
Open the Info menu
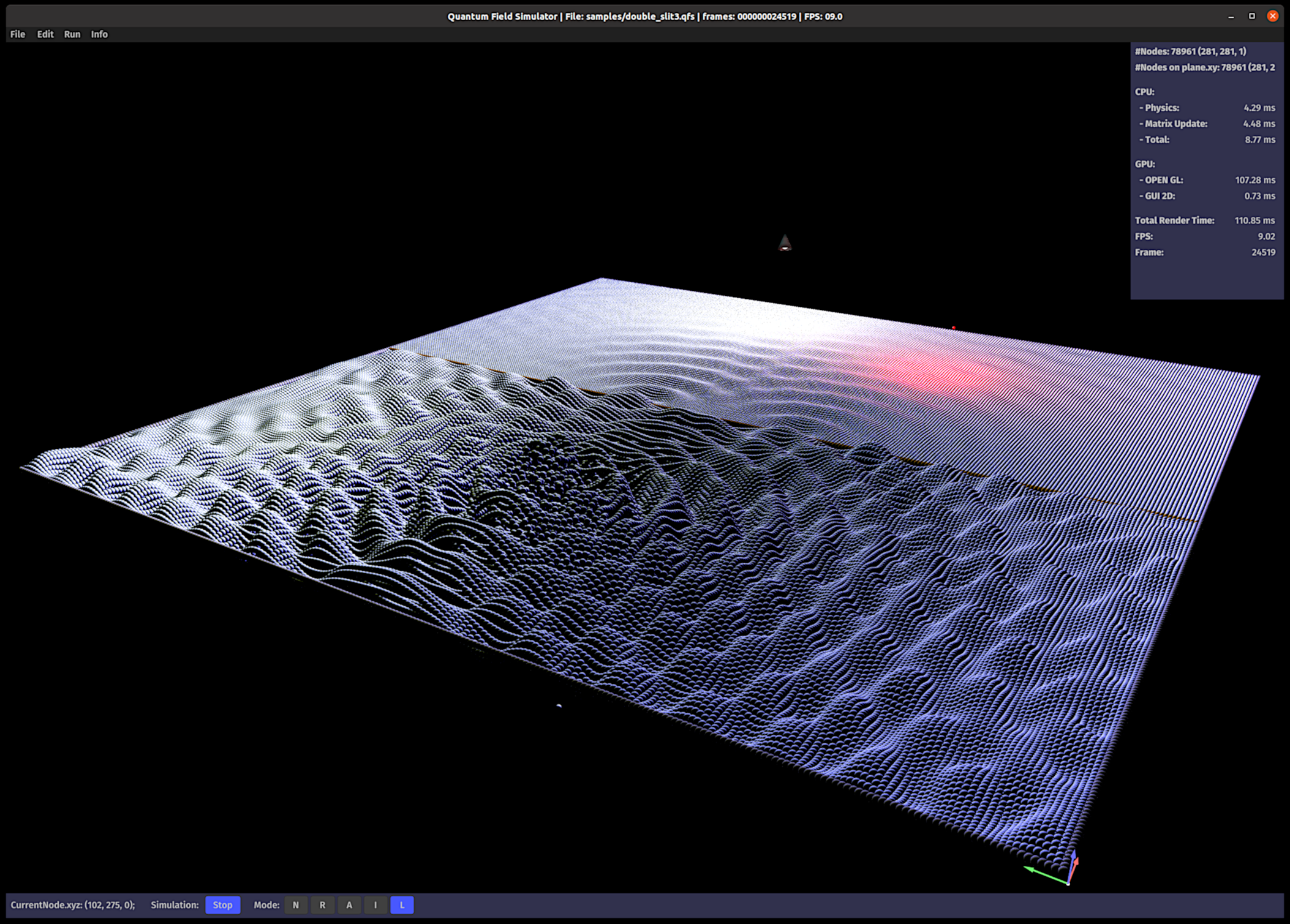pos(99,34)
